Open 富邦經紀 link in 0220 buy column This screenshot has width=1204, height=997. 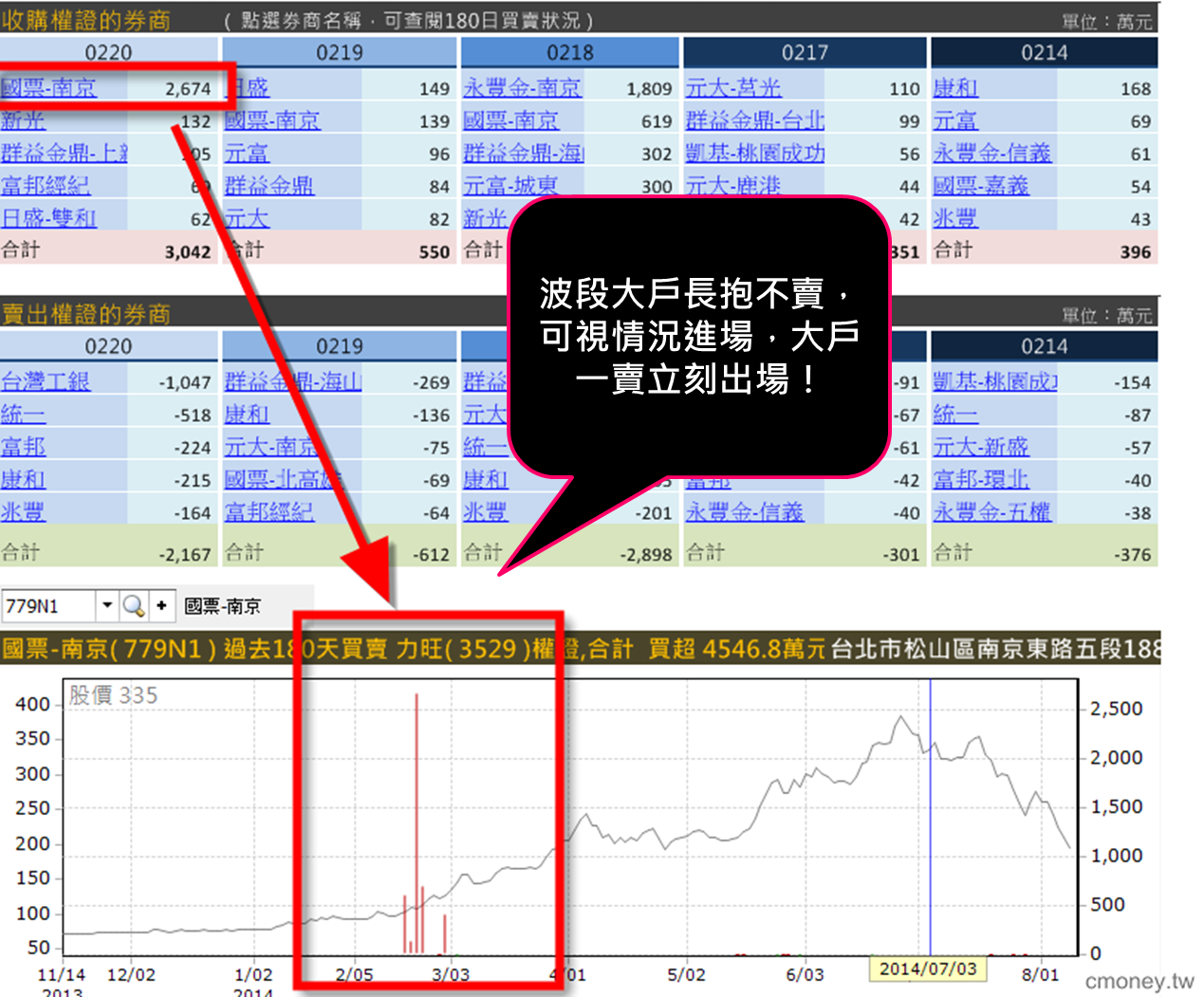[x=46, y=185]
